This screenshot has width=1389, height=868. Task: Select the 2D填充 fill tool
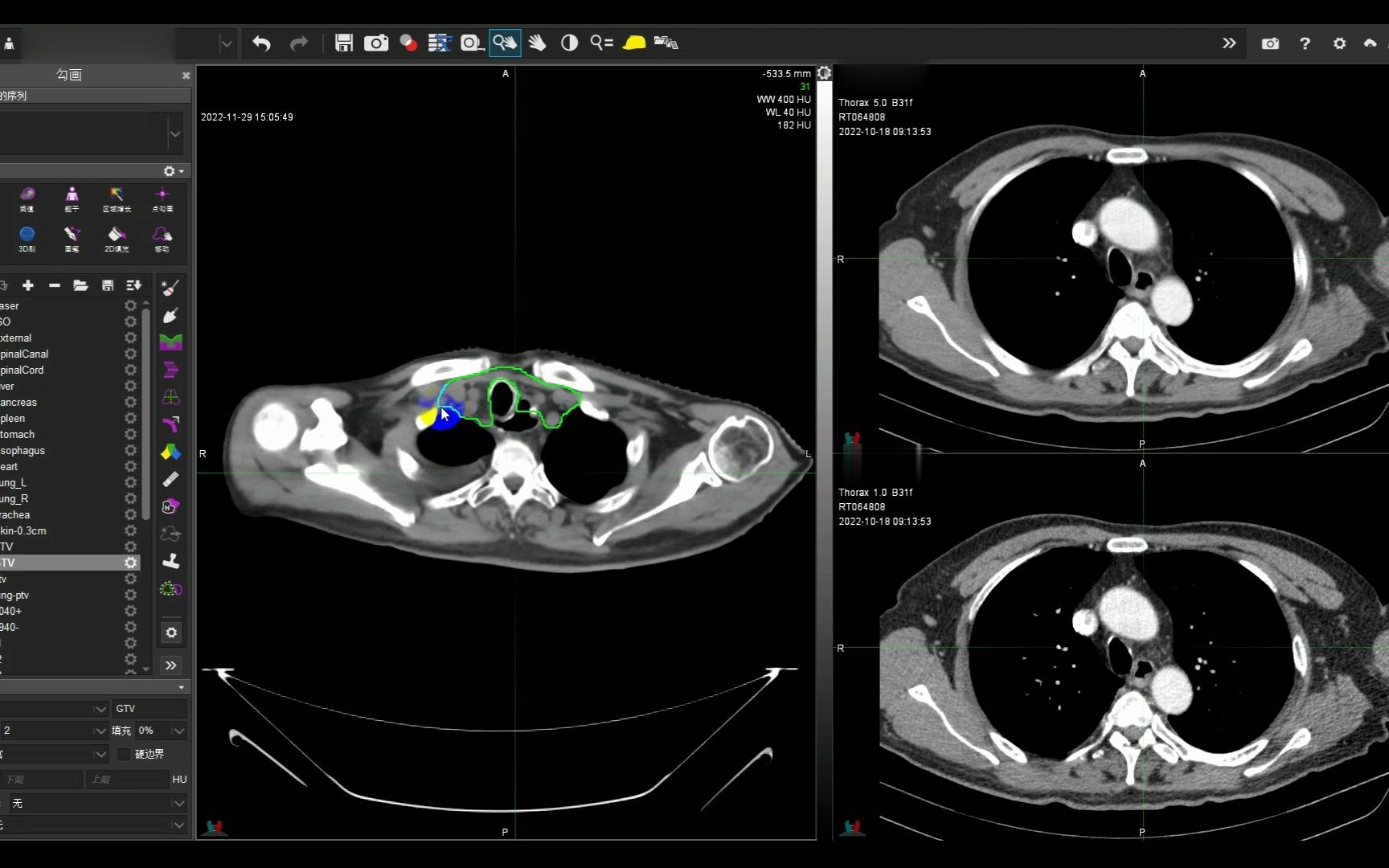pos(117,239)
